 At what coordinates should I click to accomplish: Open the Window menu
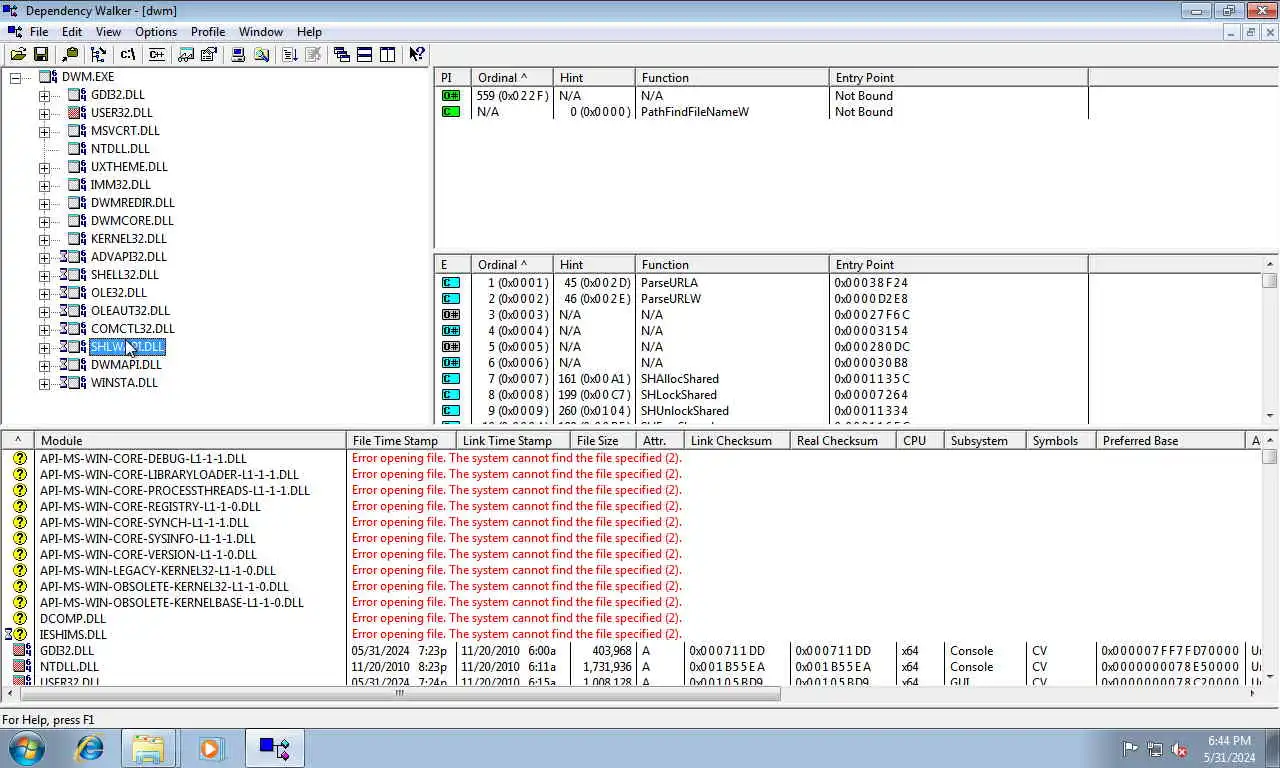tap(261, 32)
